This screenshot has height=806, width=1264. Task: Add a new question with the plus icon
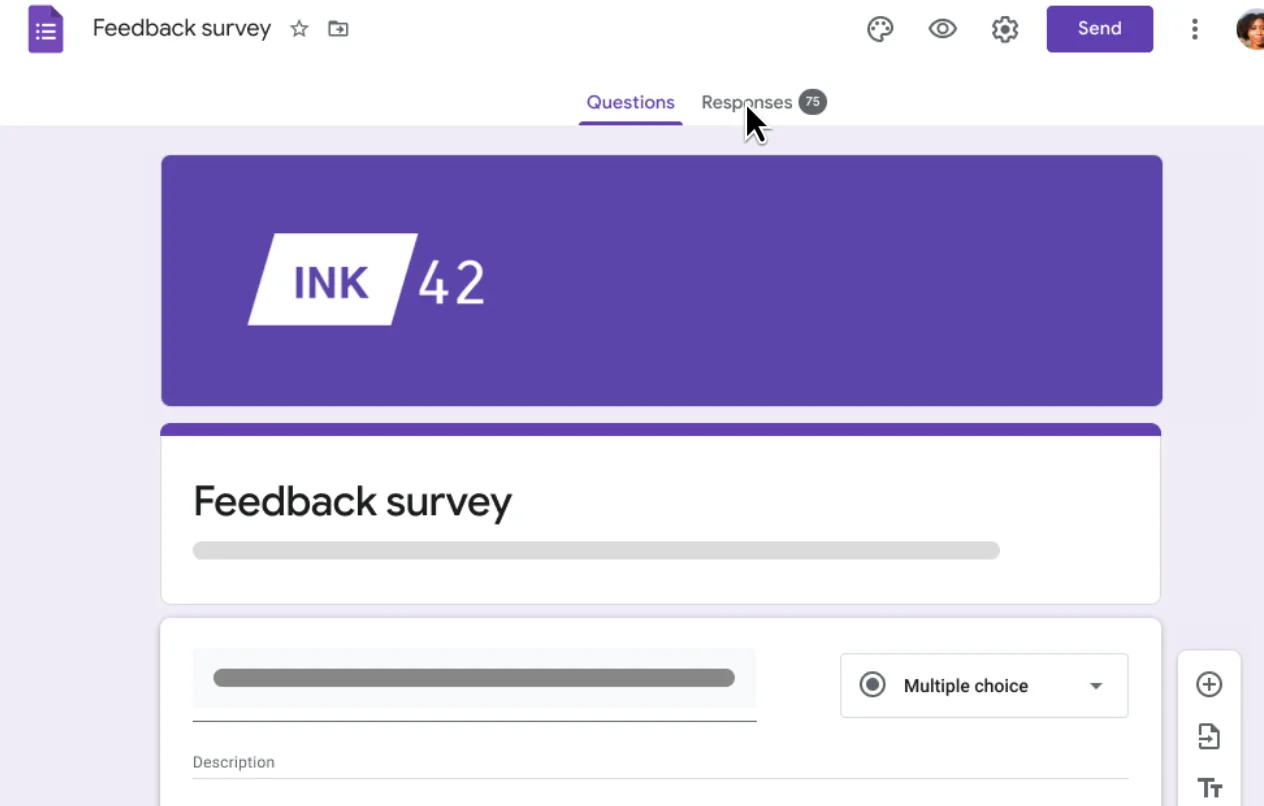coord(1209,684)
